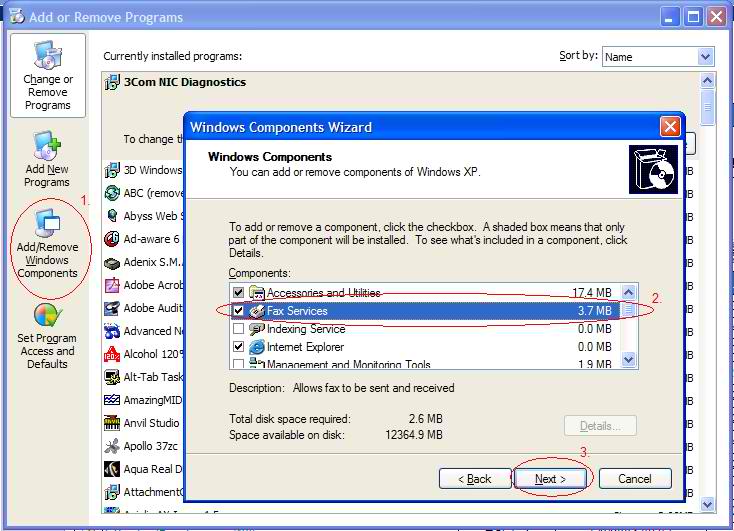Viewport: 734px width, 531px height.
Task: Select '17.4 MB' size of Accessories
Action: [x=592, y=293]
